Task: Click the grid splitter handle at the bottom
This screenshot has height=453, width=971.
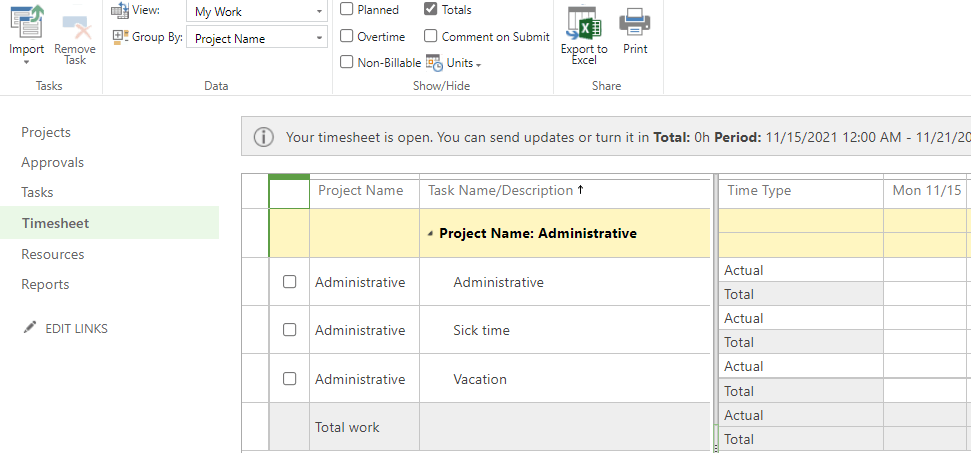Action: [x=715, y=447]
